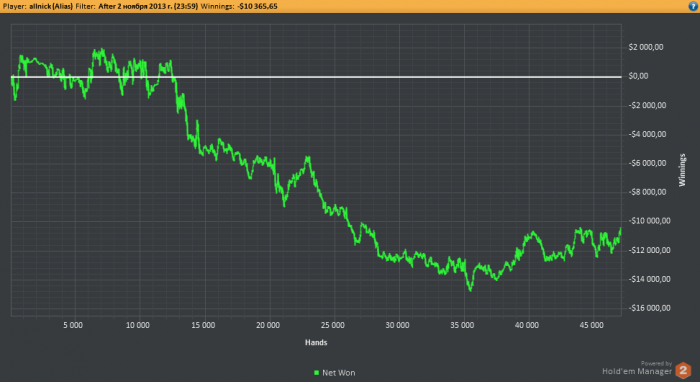This screenshot has width=700, height=382.
Task: Select the player name 'allnick (Alias)'
Action: click(51, 6)
